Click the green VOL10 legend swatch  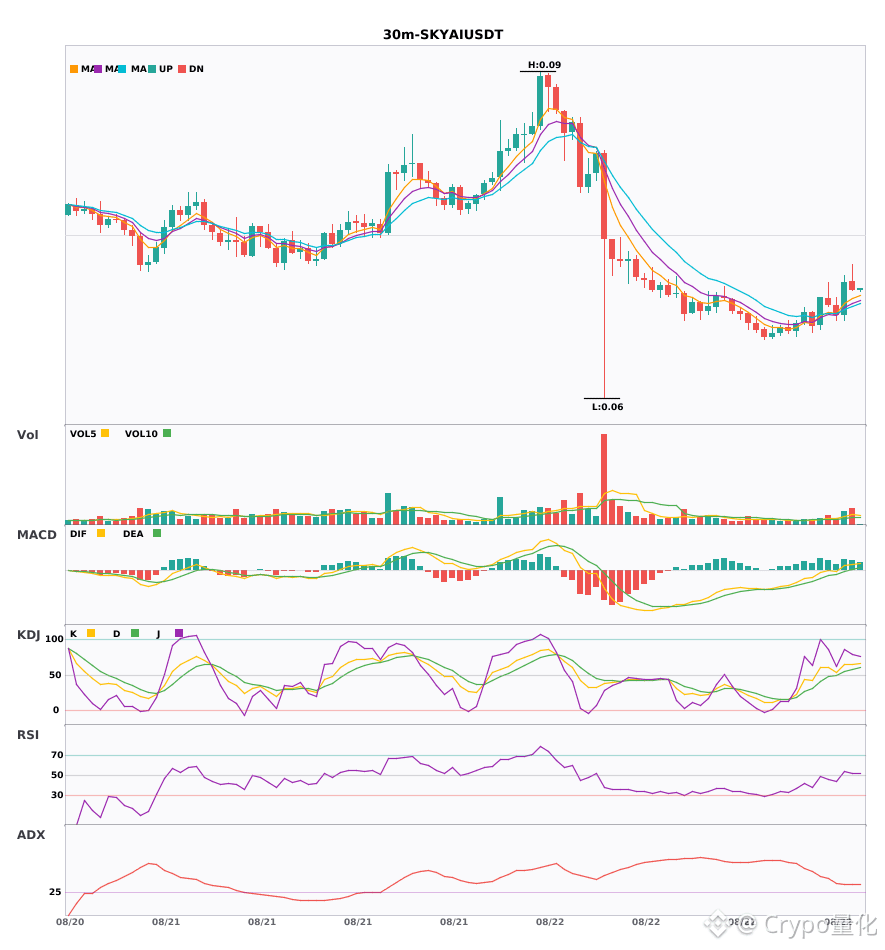(167, 433)
